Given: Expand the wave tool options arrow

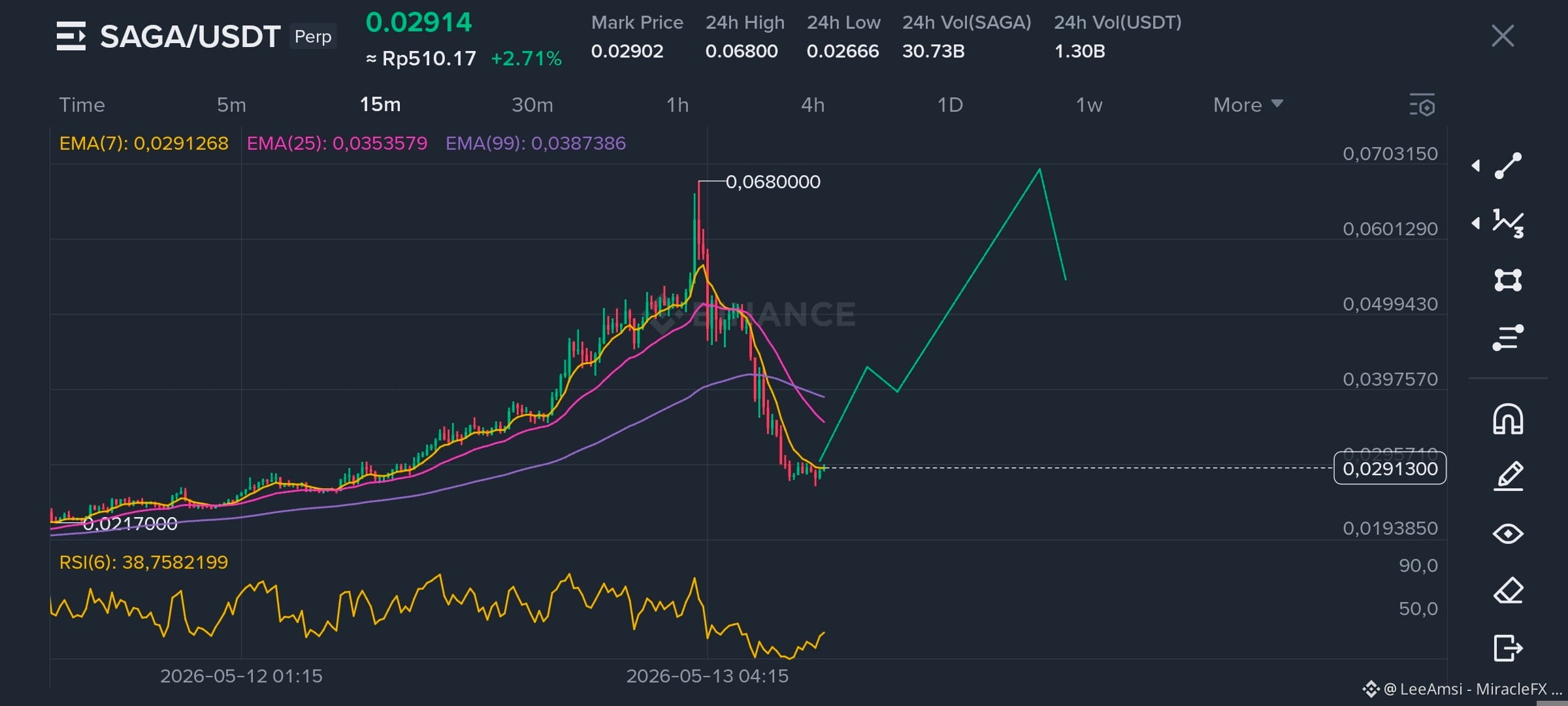Looking at the screenshot, I should tap(1475, 224).
